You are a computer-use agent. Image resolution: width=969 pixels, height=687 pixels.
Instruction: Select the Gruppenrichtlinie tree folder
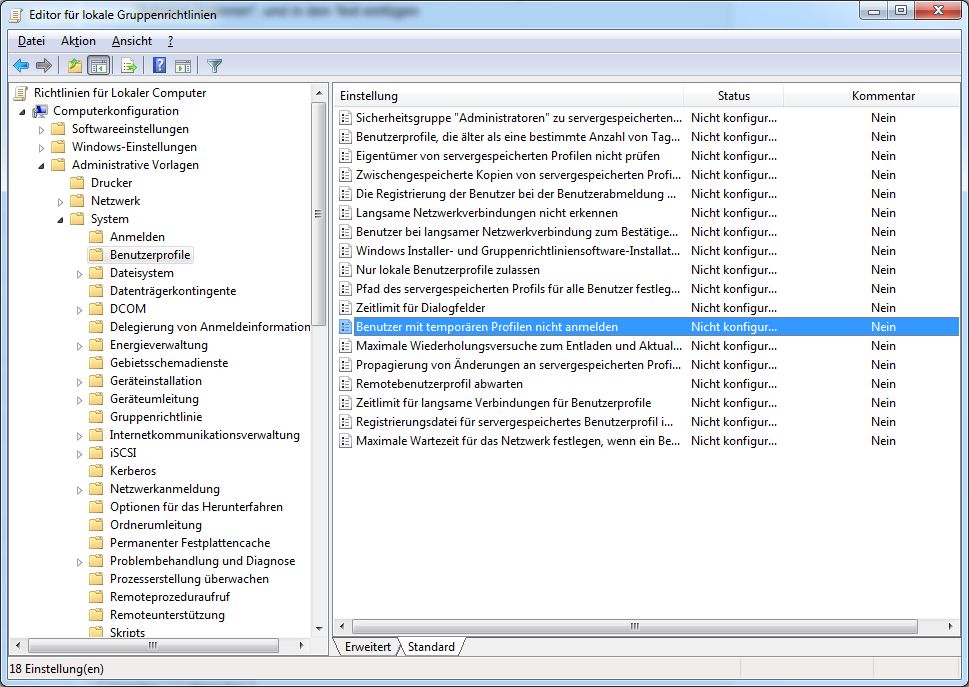(156, 417)
